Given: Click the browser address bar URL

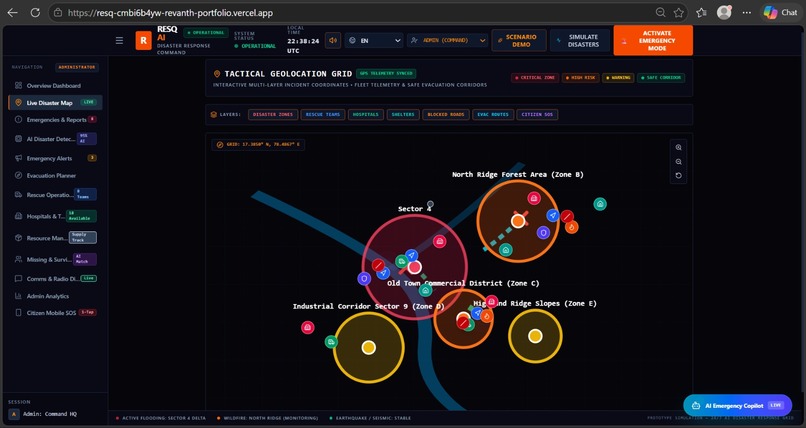Looking at the screenshot, I should coord(170,13).
